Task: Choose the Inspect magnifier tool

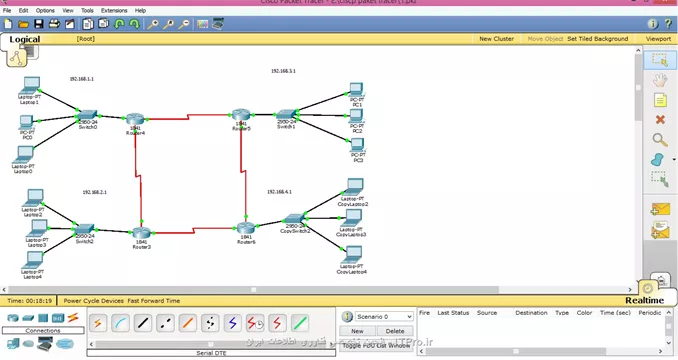Action: (x=660, y=140)
